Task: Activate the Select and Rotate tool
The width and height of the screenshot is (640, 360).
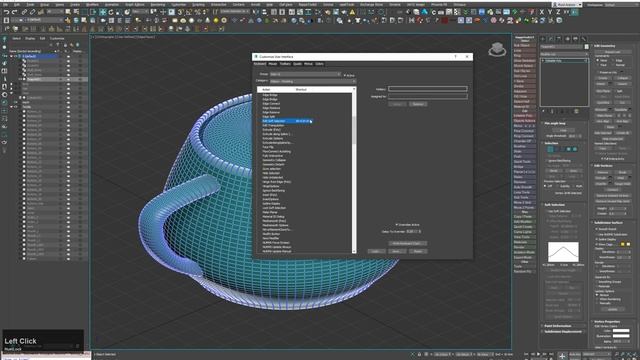Action: [x=111, y=12]
